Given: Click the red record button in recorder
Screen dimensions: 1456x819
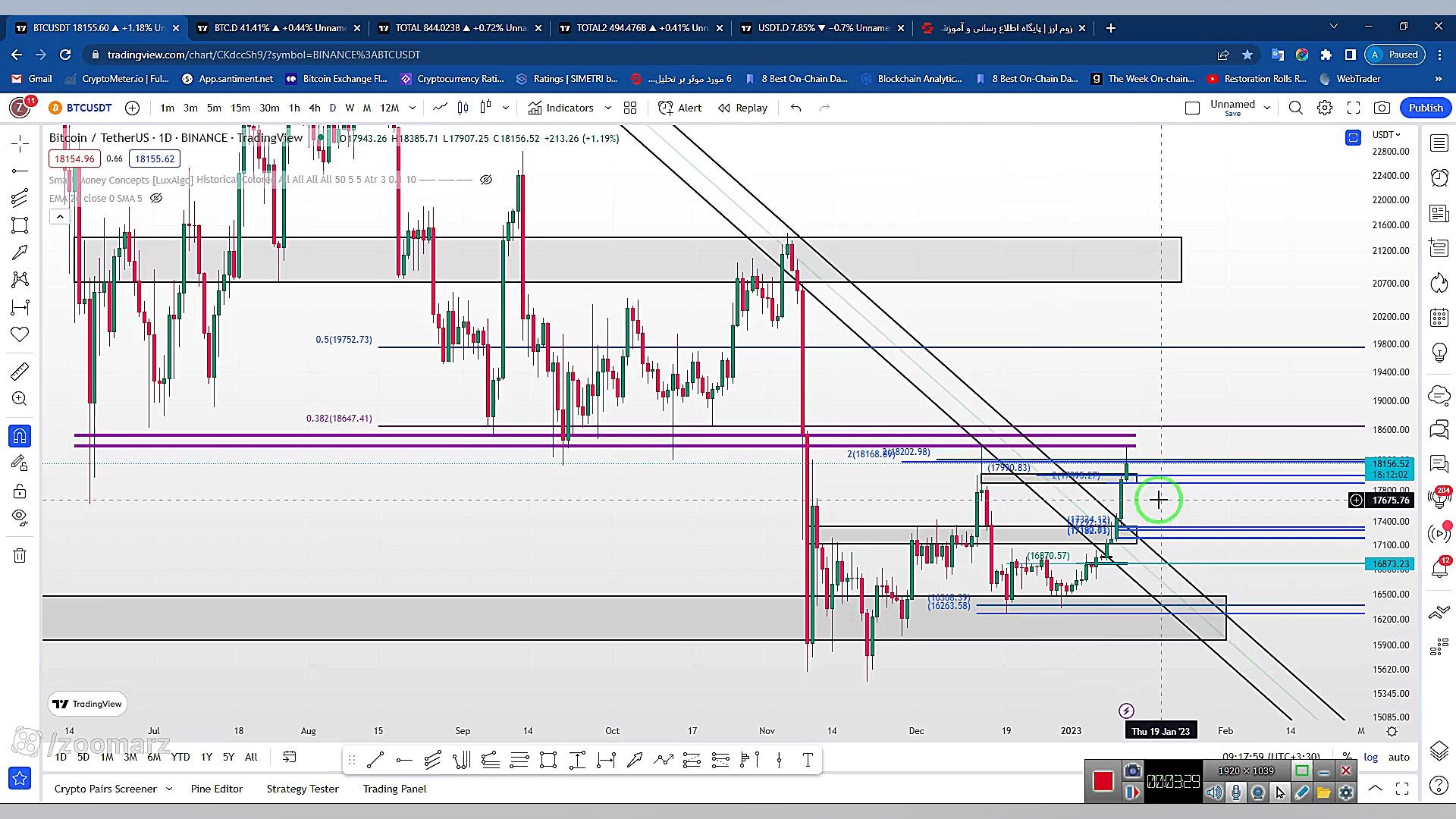Looking at the screenshot, I should click(x=1103, y=781).
